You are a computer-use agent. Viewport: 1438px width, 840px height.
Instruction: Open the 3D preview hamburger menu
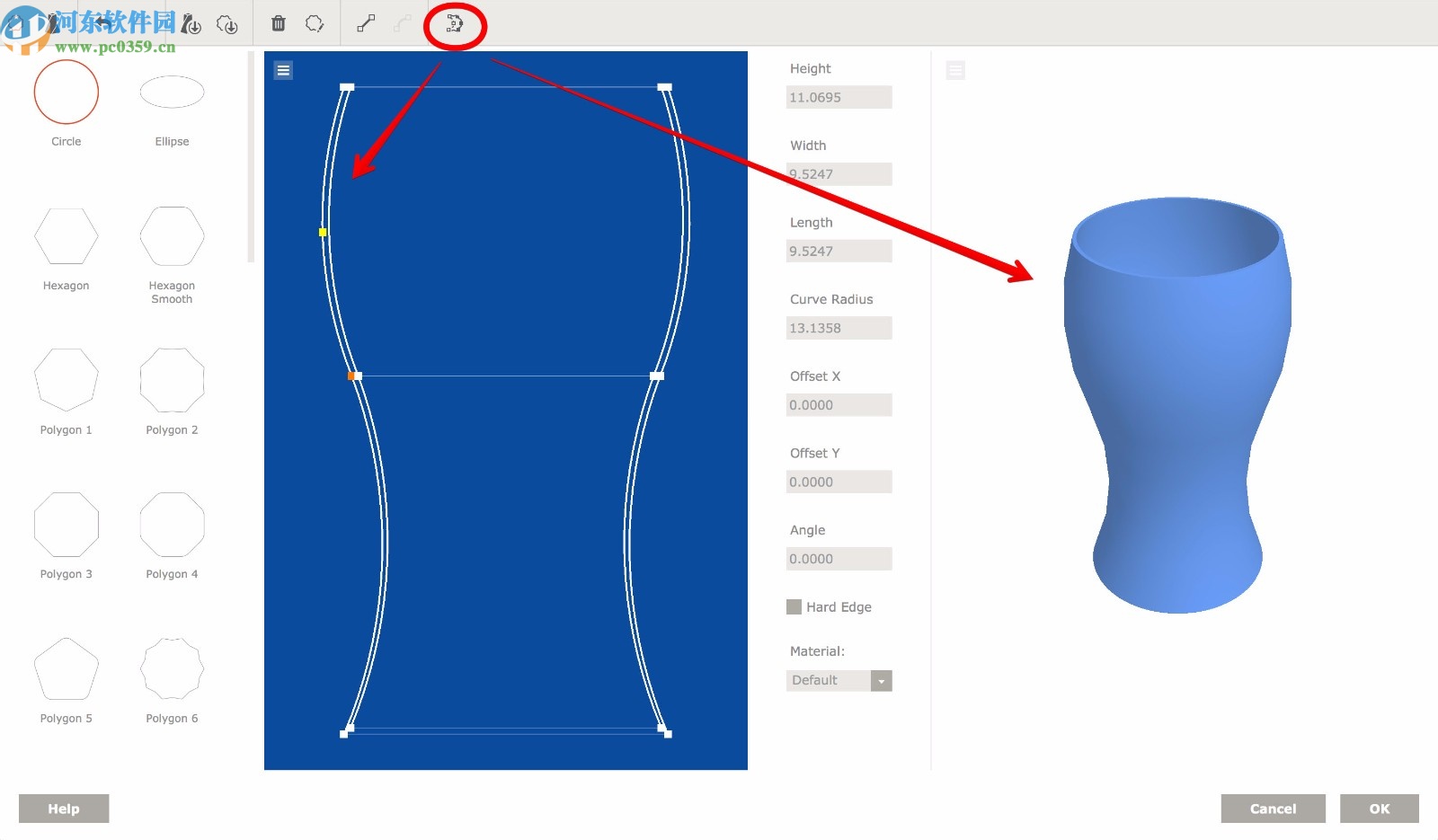click(955, 70)
